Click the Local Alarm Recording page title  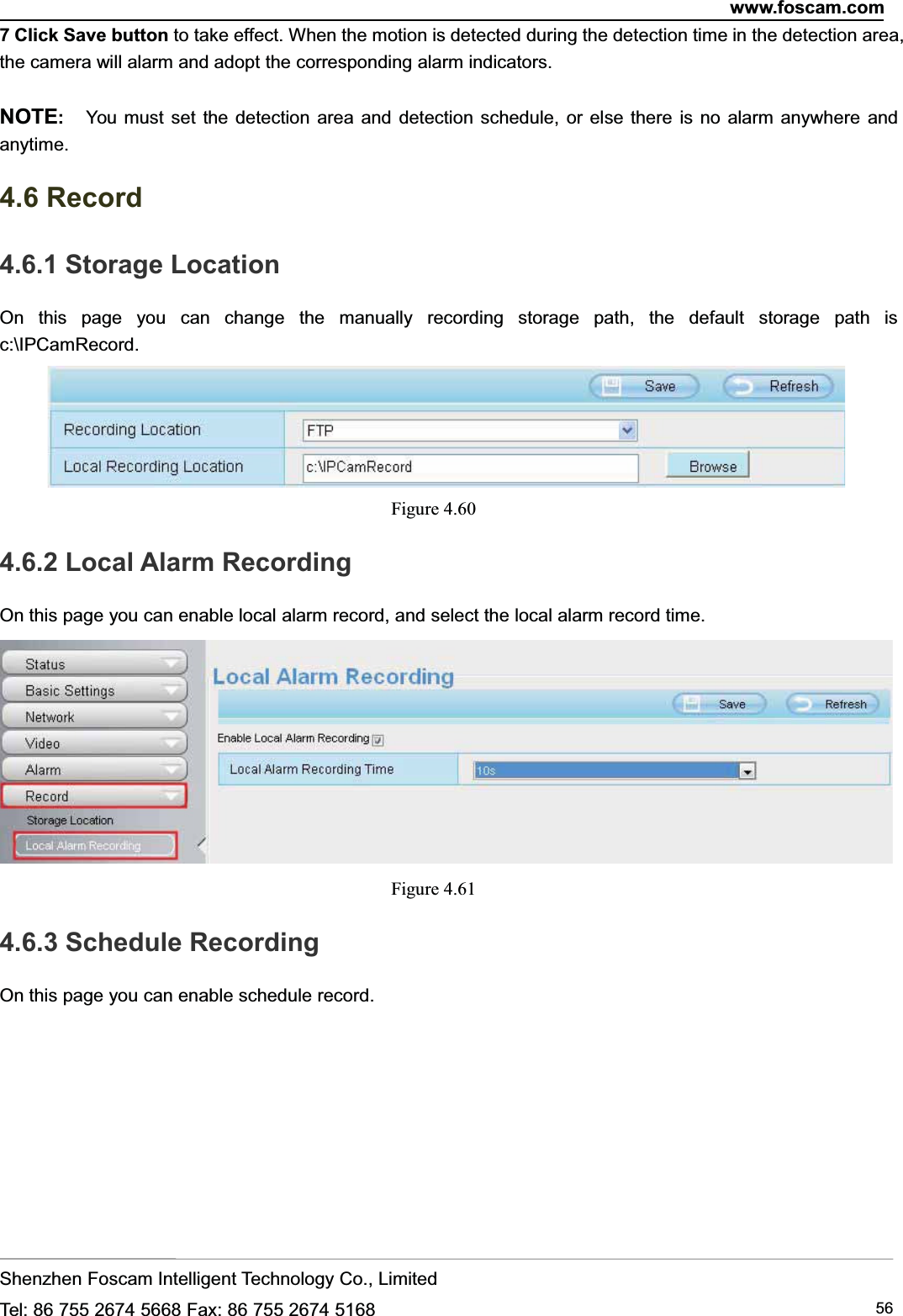coord(333,677)
